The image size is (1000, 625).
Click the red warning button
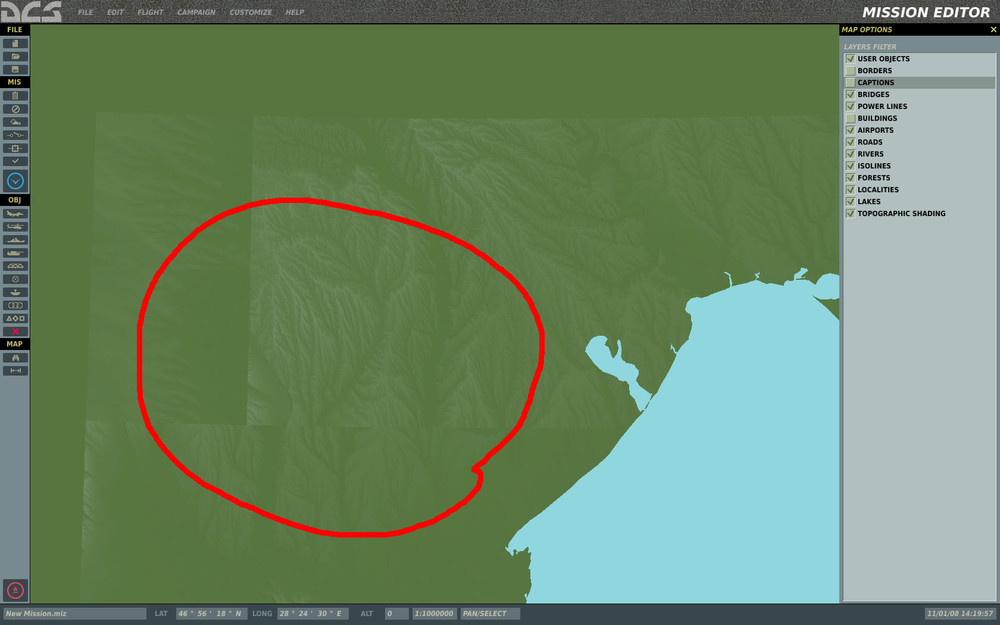(x=14, y=588)
